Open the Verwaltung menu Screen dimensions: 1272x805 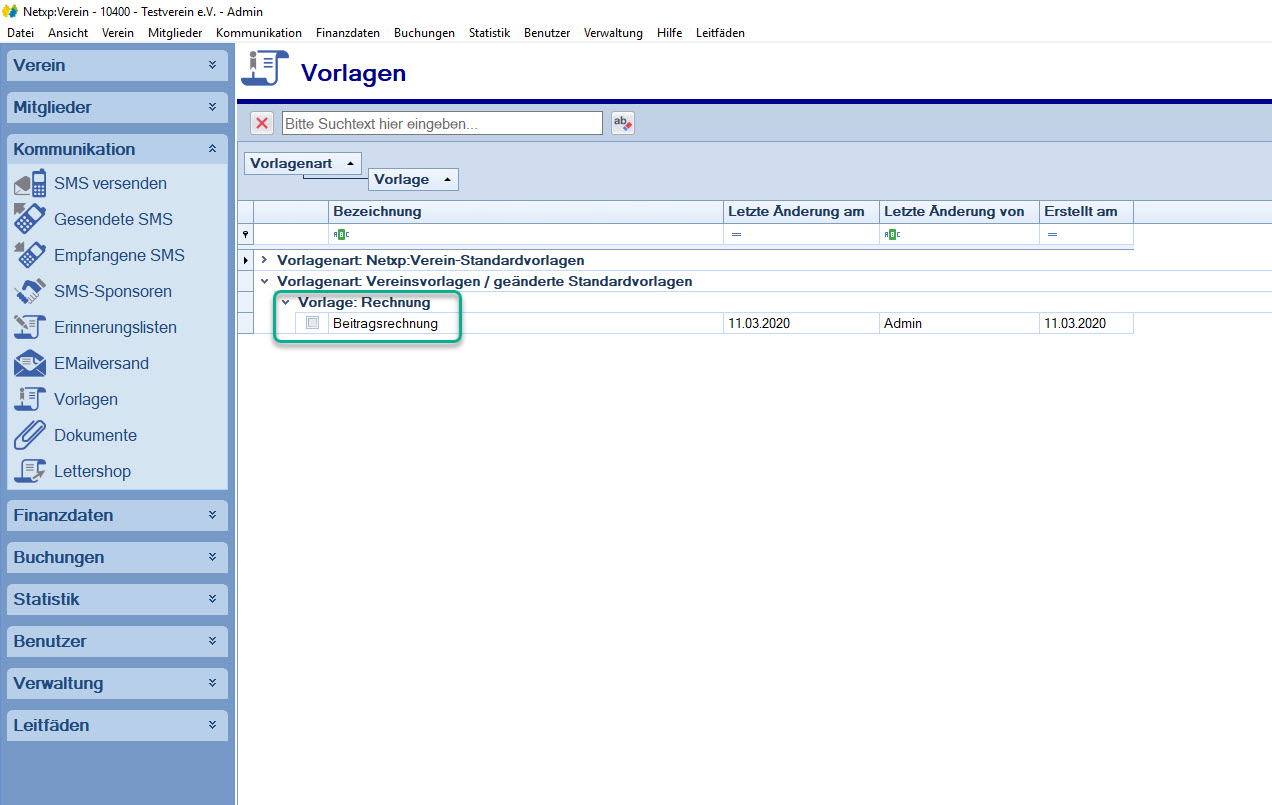pyautogui.click(x=613, y=33)
